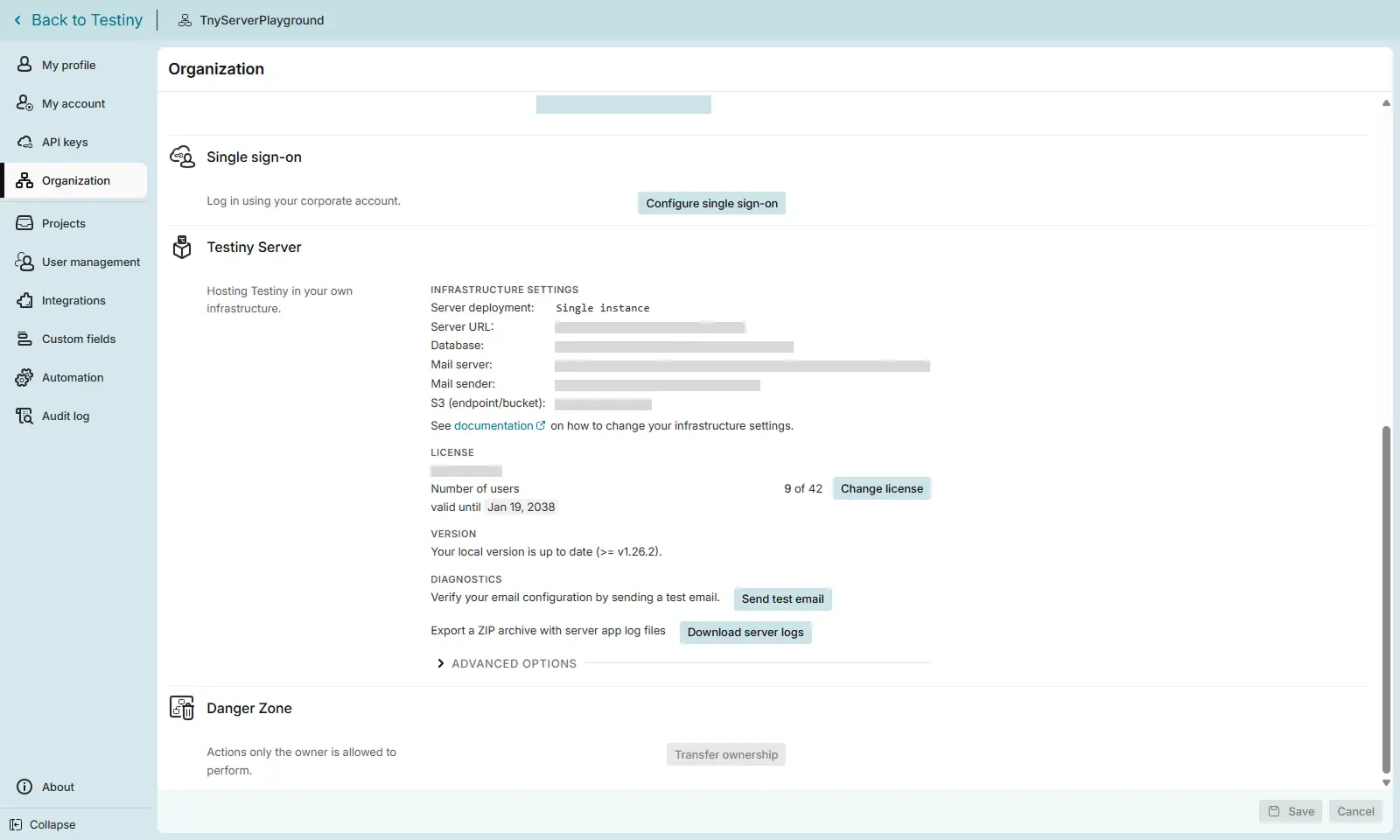
Task: Open Automation with the gear icon
Action: click(x=23, y=377)
